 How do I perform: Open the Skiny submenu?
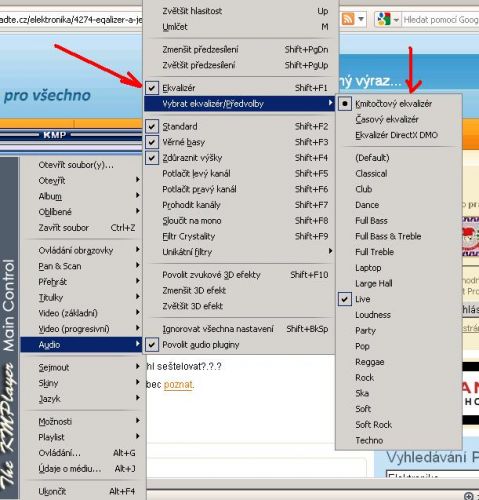pos(81,383)
